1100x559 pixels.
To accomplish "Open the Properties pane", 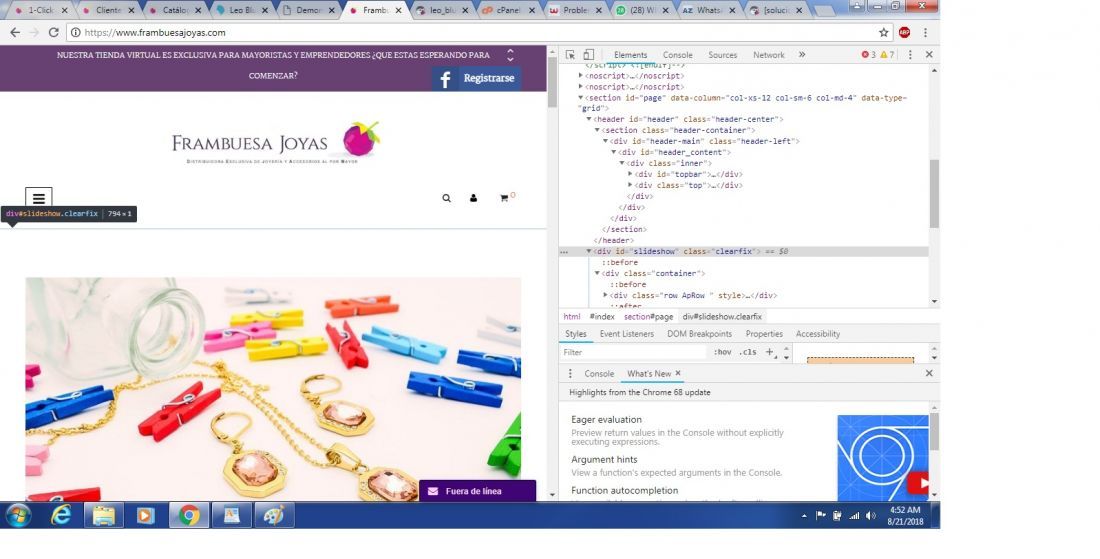I will [764, 334].
